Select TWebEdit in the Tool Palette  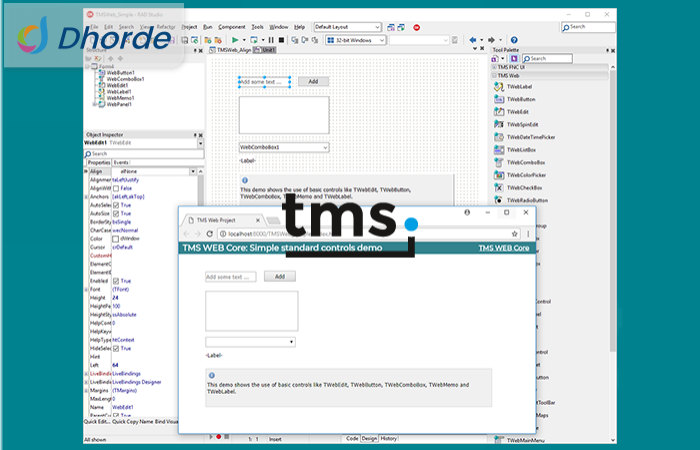512,112
